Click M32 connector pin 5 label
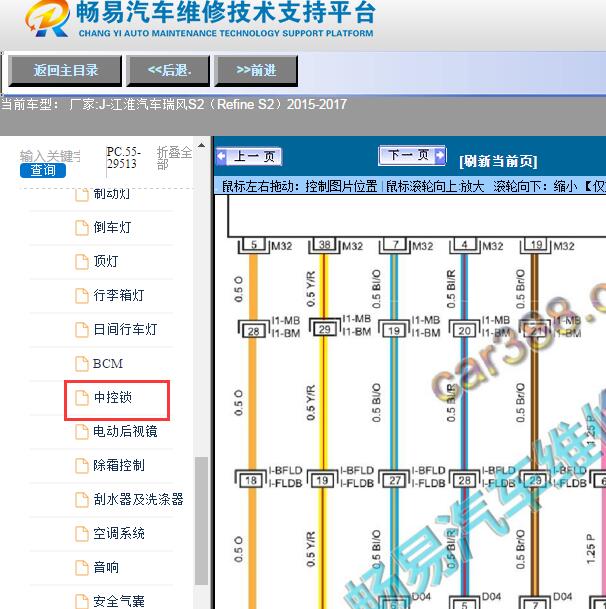This screenshot has height=609, width=606. click(x=254, y=245)
